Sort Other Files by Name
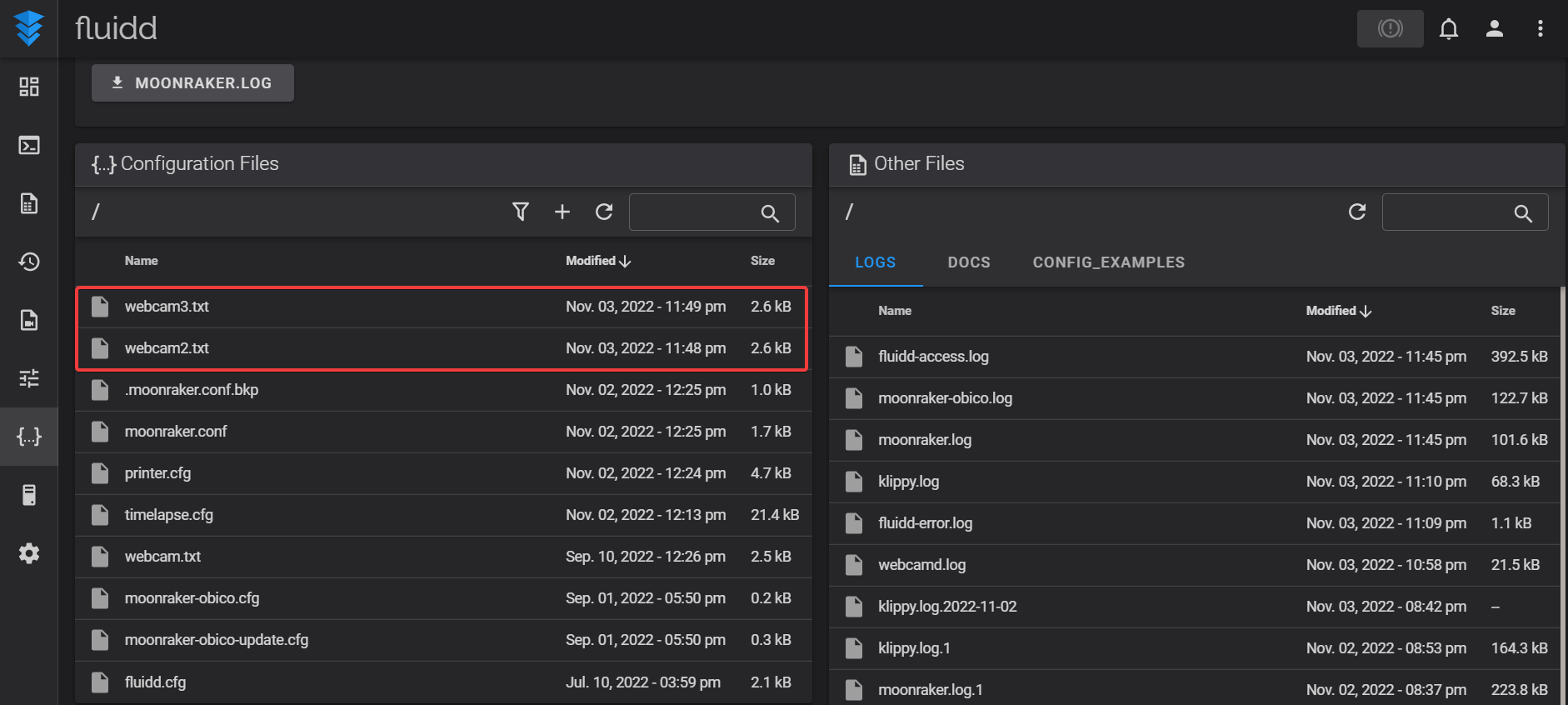 tap(895, 311)
